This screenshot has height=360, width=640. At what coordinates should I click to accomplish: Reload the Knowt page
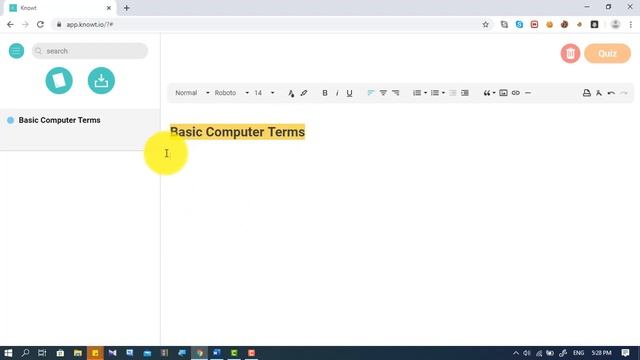click(40, 24)
